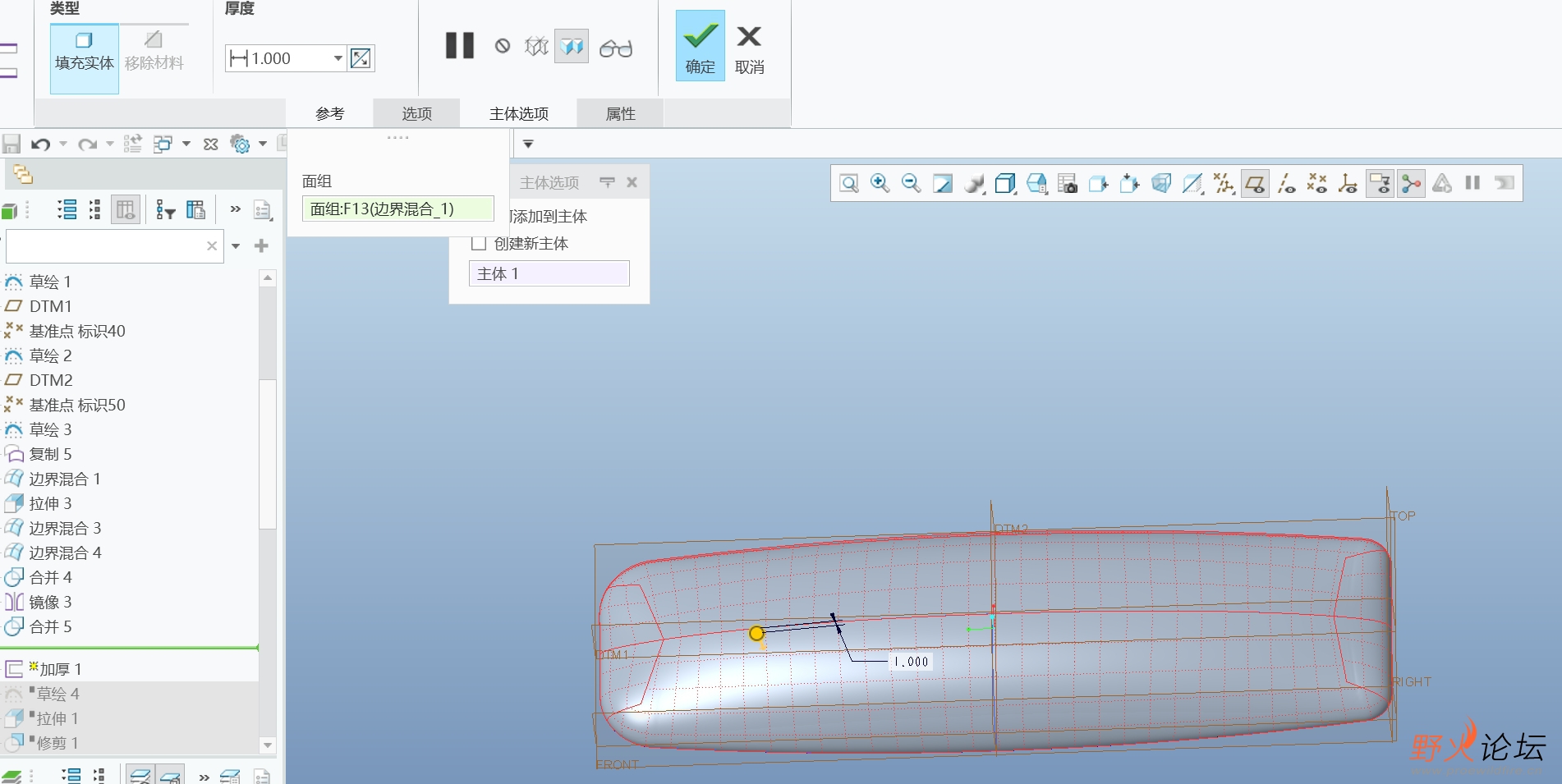Close the 主体选项 panel
The image size is (1562, 784).
coord(632,182)
